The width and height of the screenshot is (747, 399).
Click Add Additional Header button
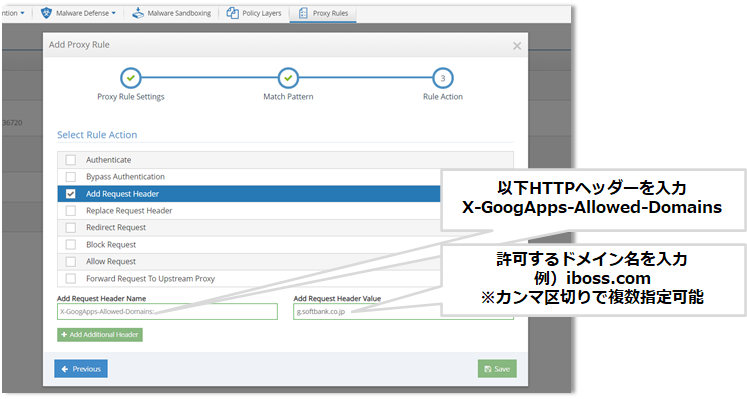click(100, 335)
